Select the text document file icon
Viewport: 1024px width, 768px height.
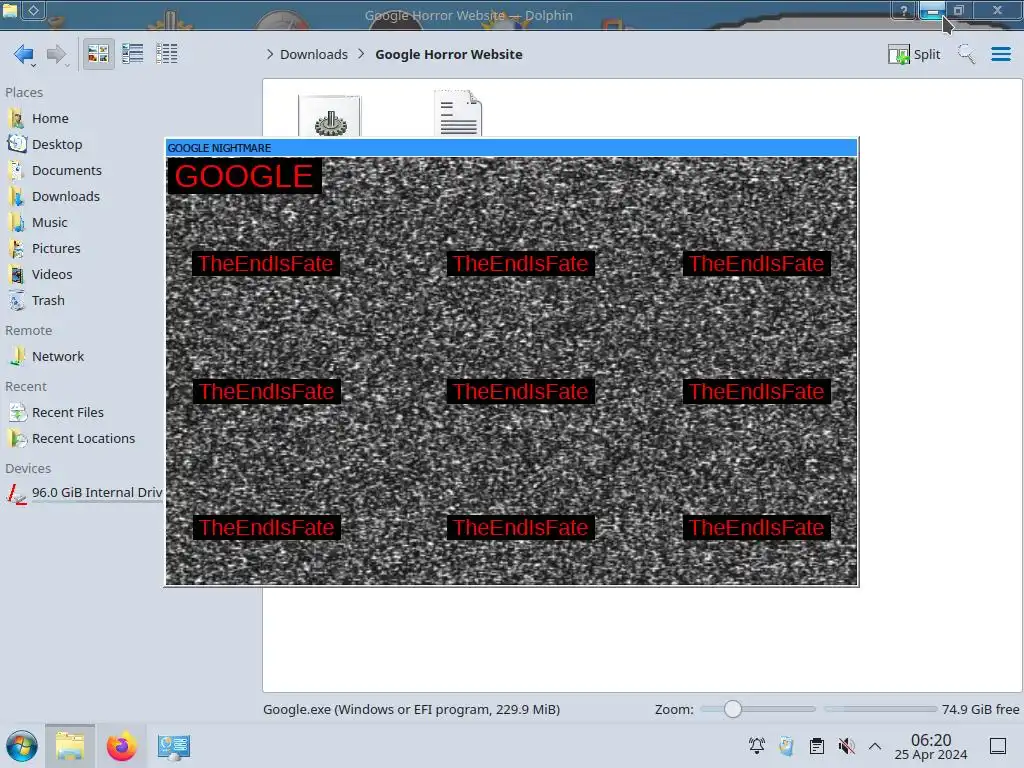(458, 114)
